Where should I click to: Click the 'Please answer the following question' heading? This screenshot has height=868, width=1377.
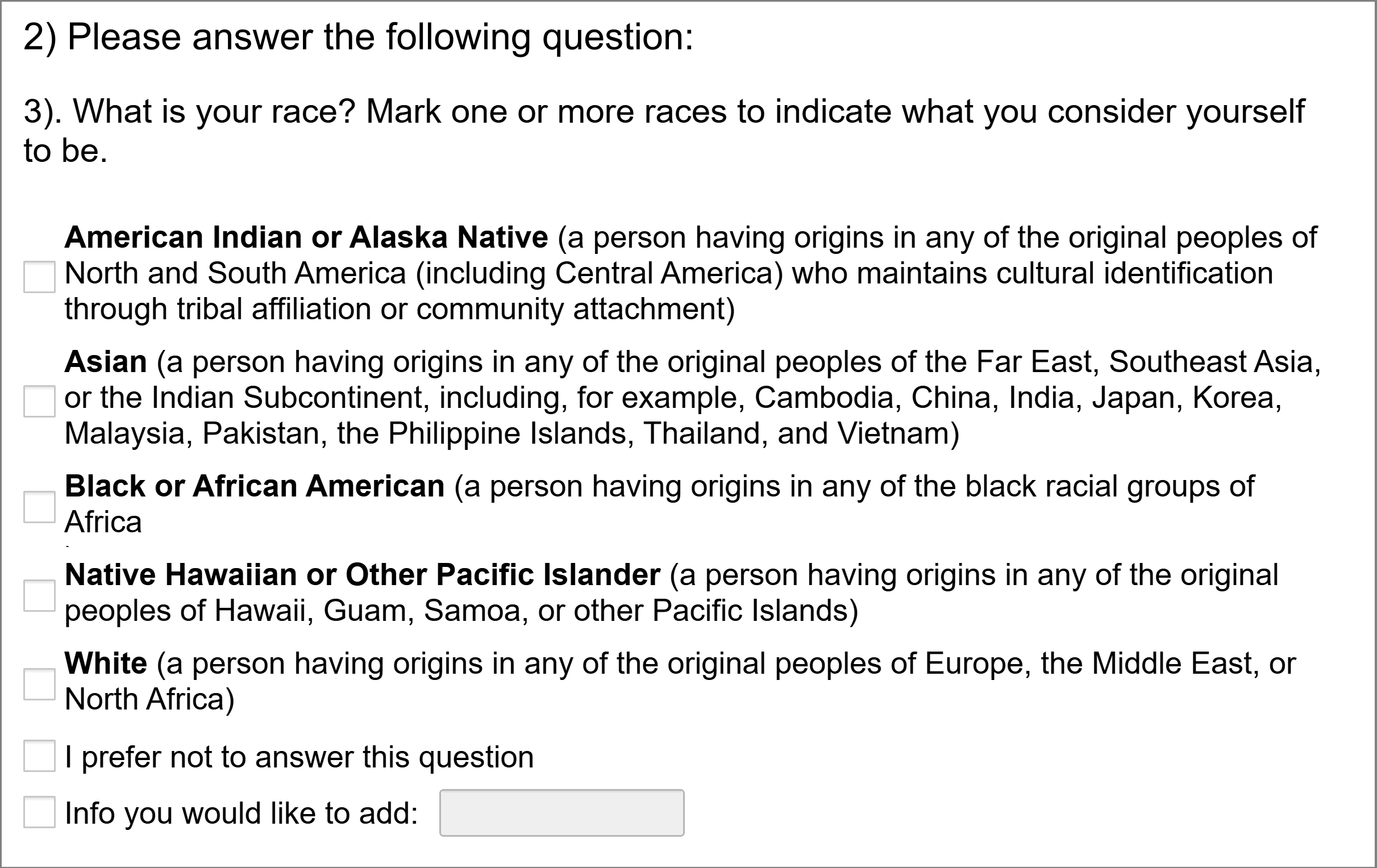(x=358, y=37)
